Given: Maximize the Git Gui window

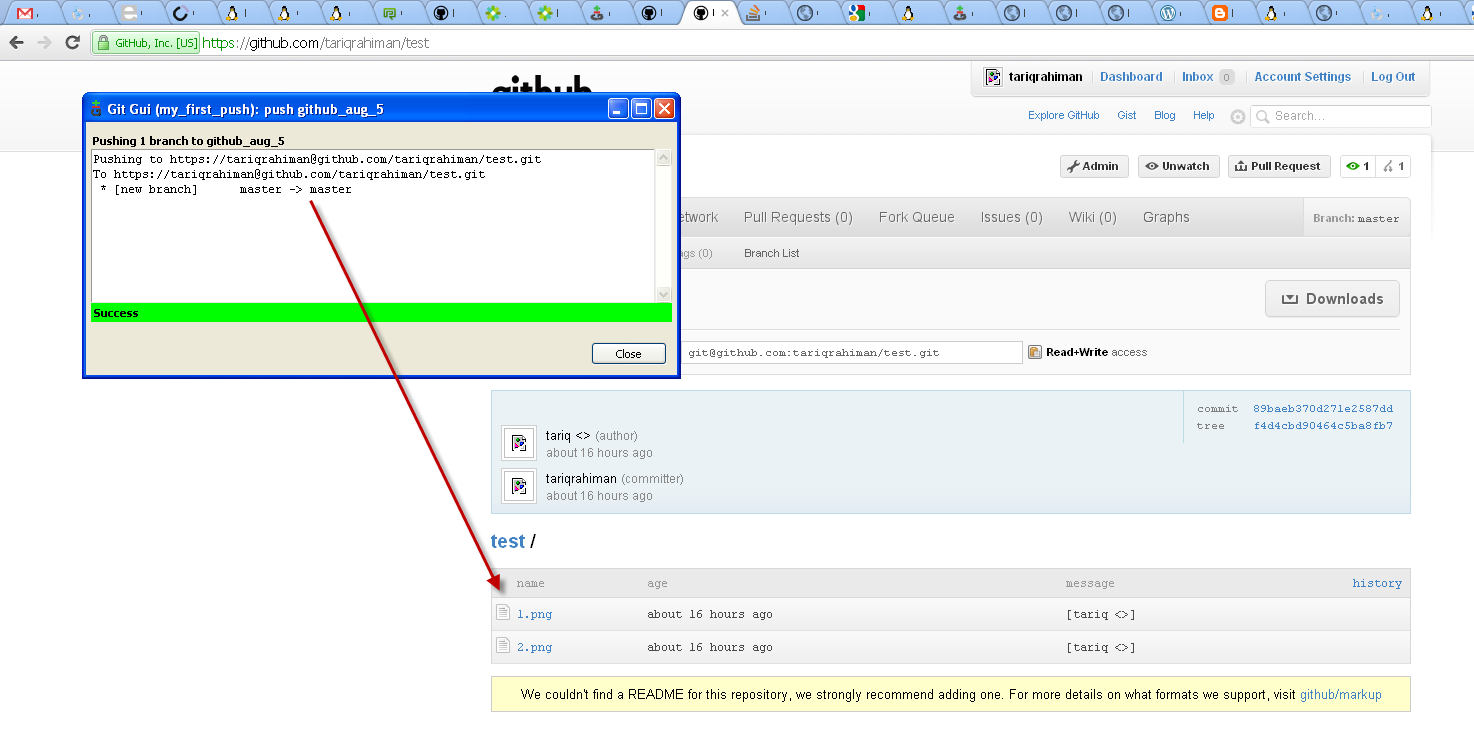Looking at the screenshot, I should 641,108.
